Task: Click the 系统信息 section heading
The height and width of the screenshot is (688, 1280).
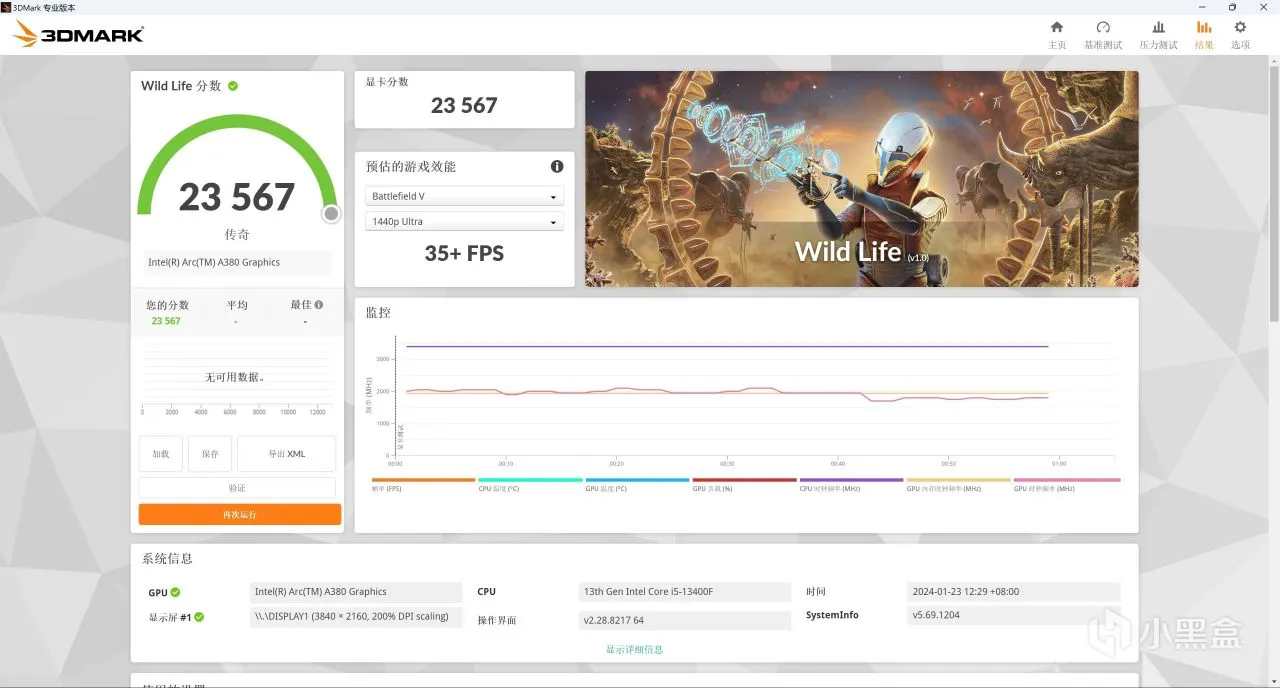Action: click(x=167, y=559)
